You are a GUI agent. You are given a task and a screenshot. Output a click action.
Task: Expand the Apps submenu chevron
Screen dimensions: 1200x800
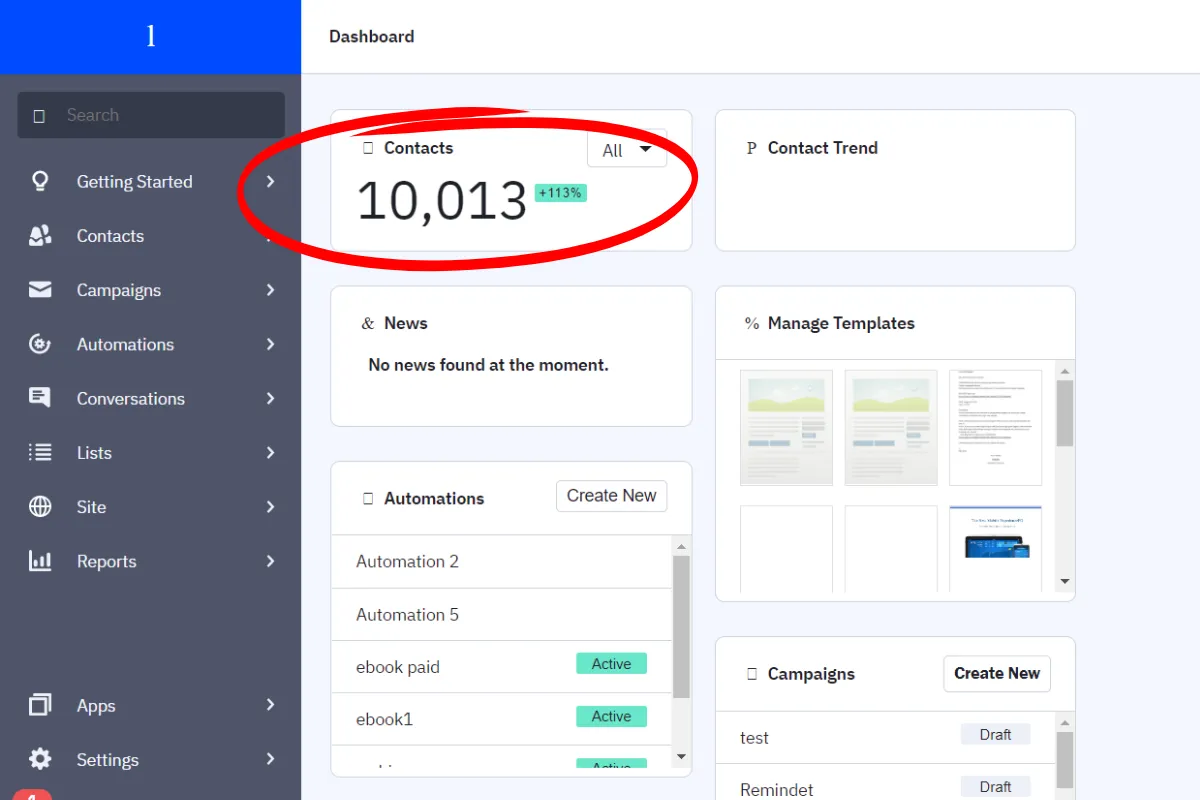[x=270, y=705]
